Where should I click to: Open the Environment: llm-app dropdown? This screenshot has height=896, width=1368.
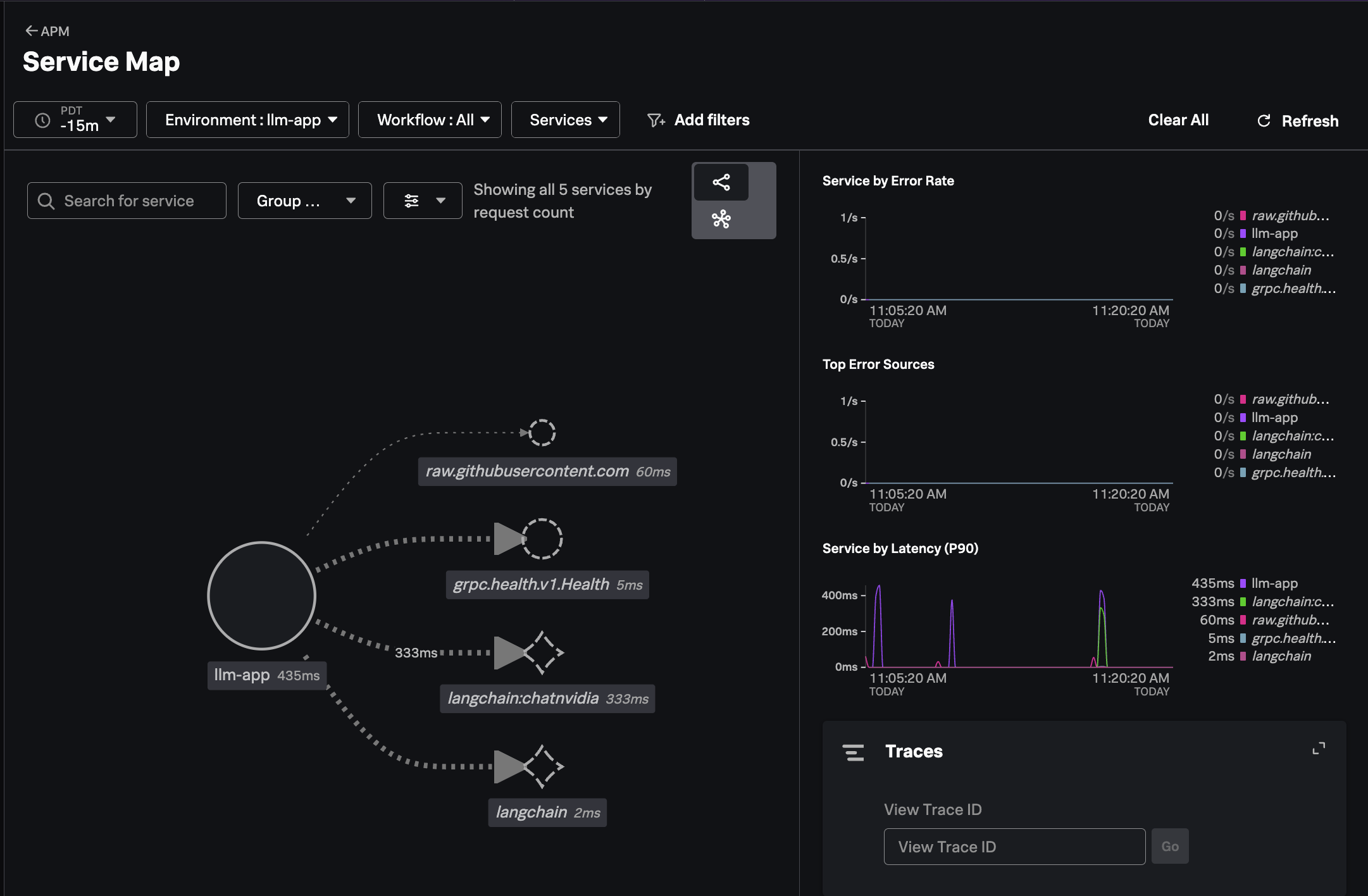click(x=247, y=120)
